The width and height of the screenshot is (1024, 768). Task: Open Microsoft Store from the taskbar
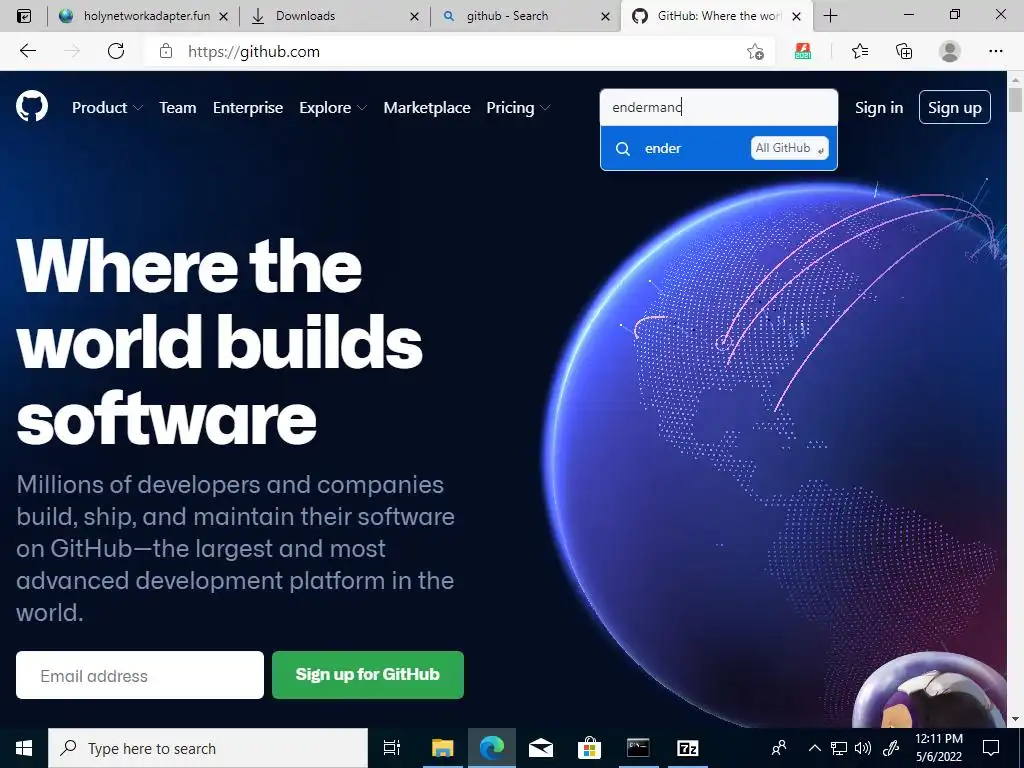(589, 748)
